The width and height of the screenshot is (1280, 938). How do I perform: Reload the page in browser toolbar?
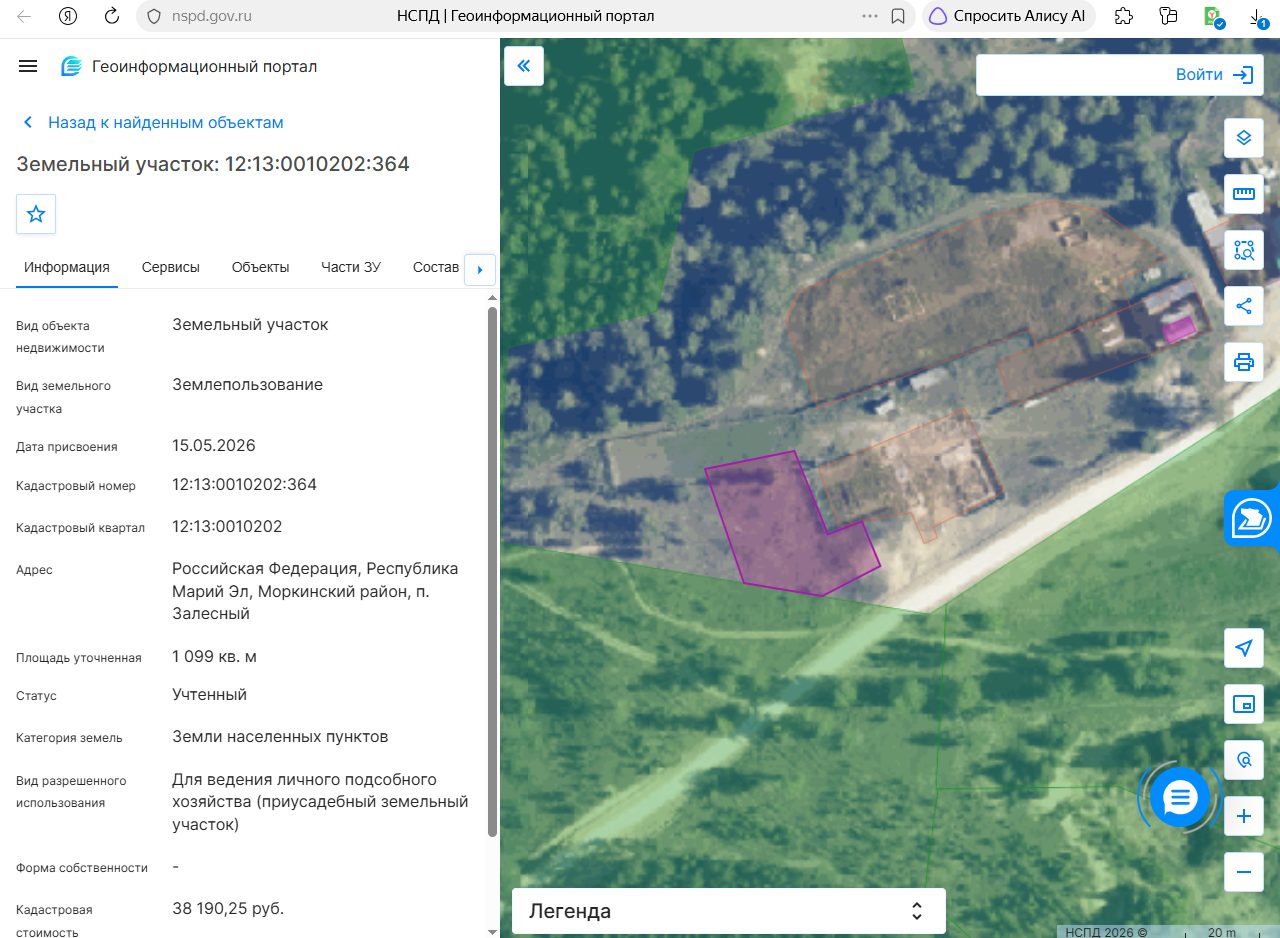112,16
